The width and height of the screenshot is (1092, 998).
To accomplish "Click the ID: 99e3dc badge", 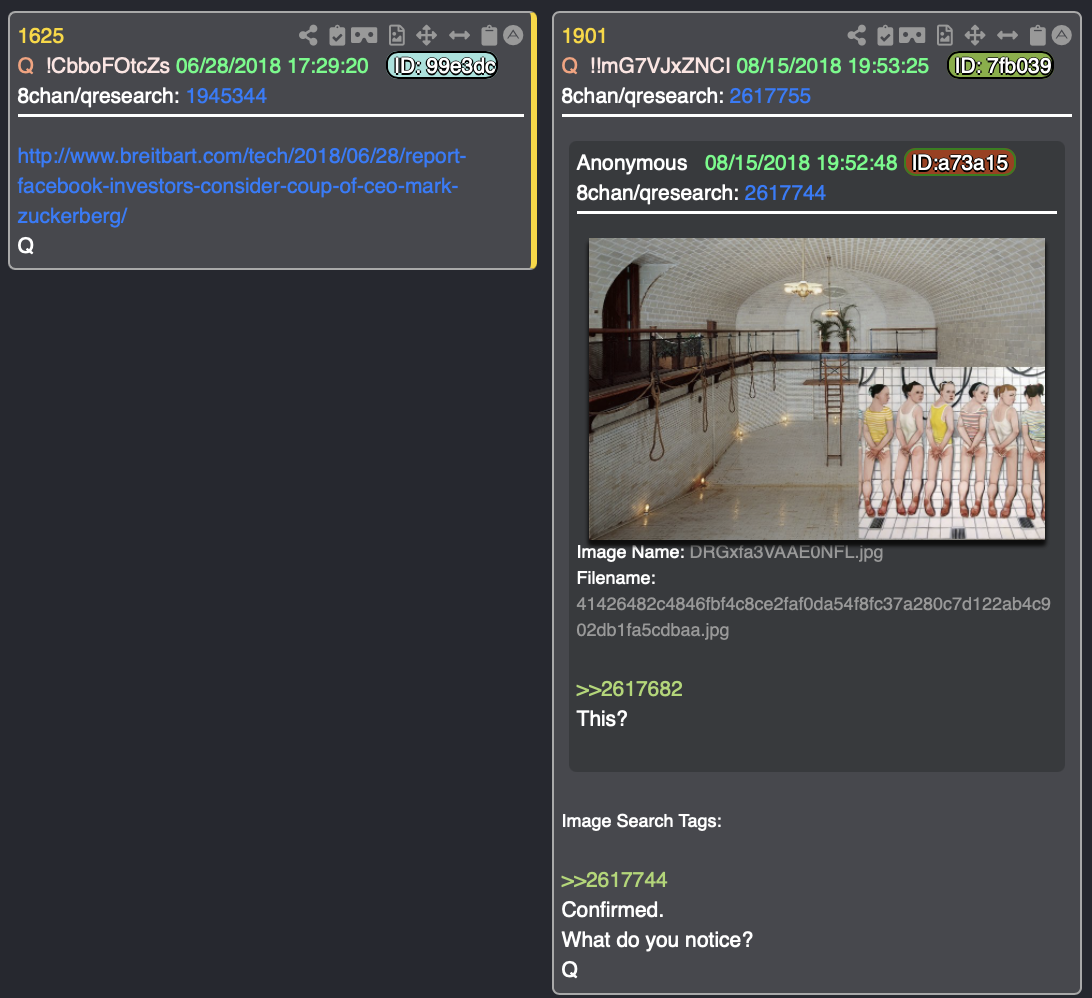I will tap(442, 65).
